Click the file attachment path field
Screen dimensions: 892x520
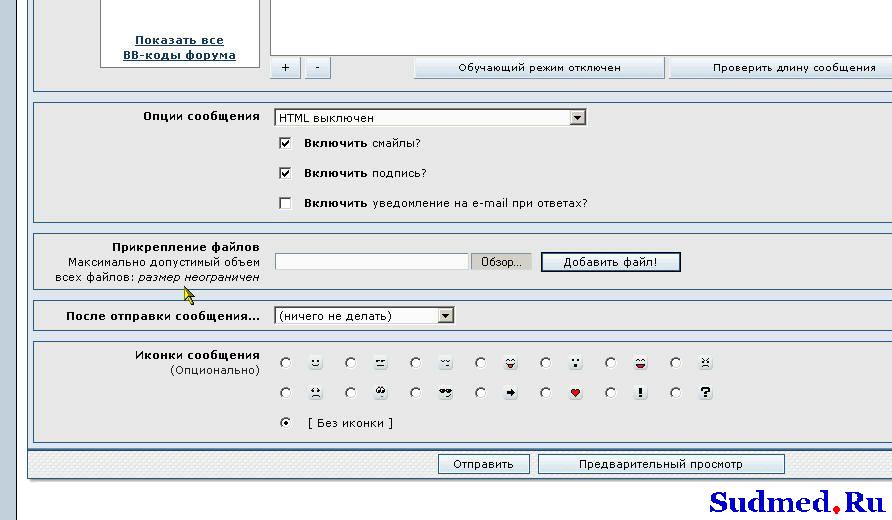tap(371, 262)
